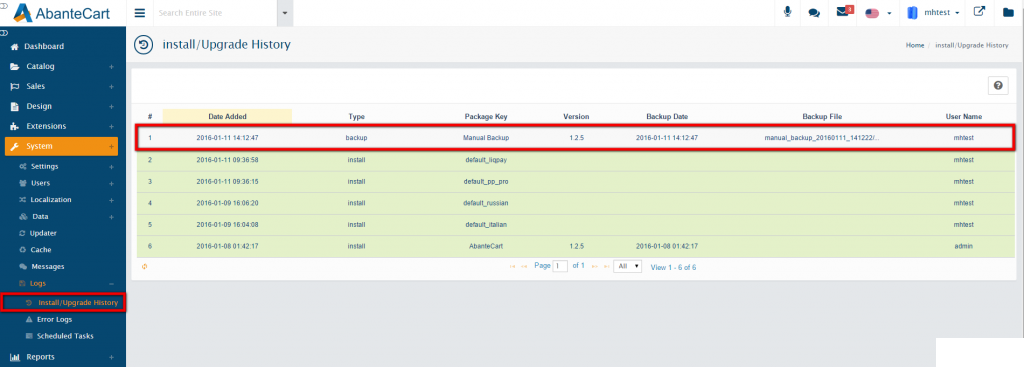This screenshot has width=1024, height=367.
Task: Sort by Package Key column header
Action: pos(486,116)
